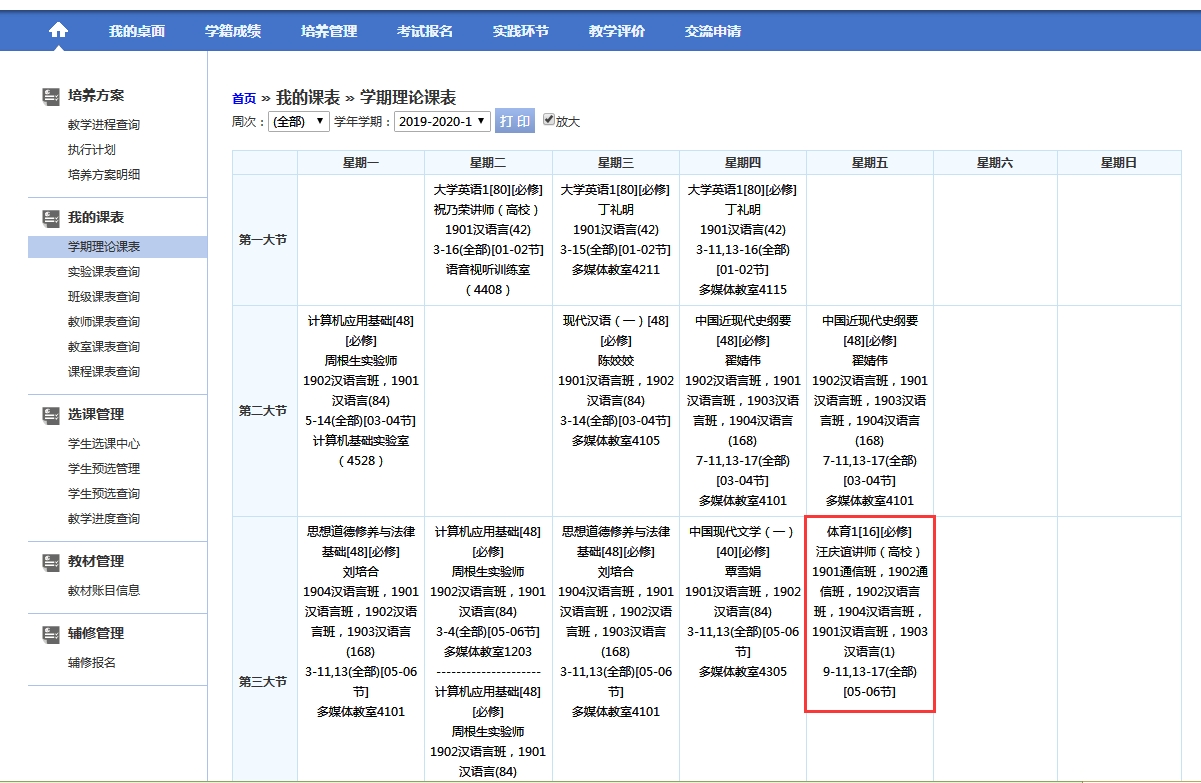Open the 周次 dropdown

pos(299,121)
